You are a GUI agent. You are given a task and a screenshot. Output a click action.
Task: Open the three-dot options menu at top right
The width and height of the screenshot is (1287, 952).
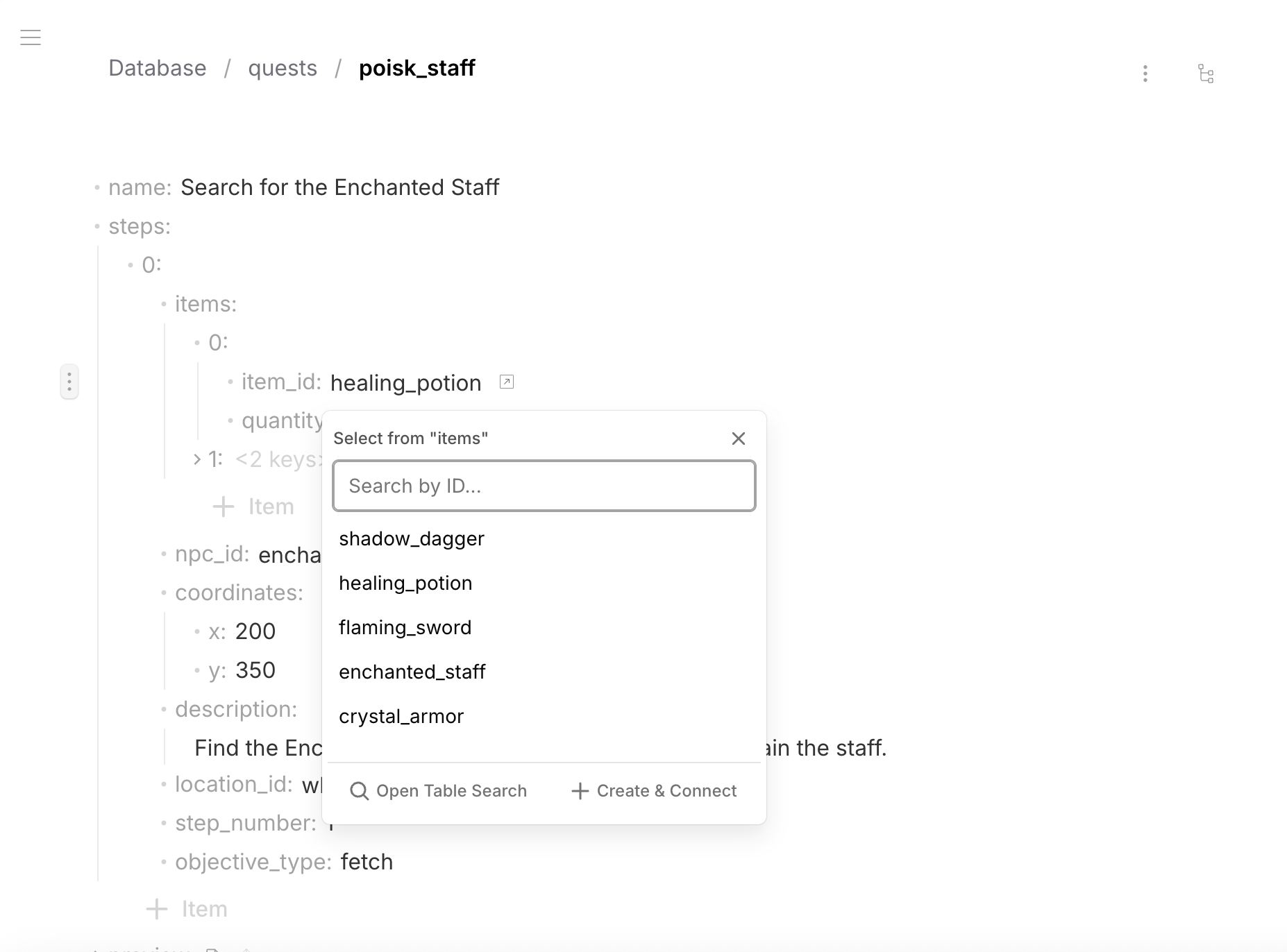(1145, 73)
